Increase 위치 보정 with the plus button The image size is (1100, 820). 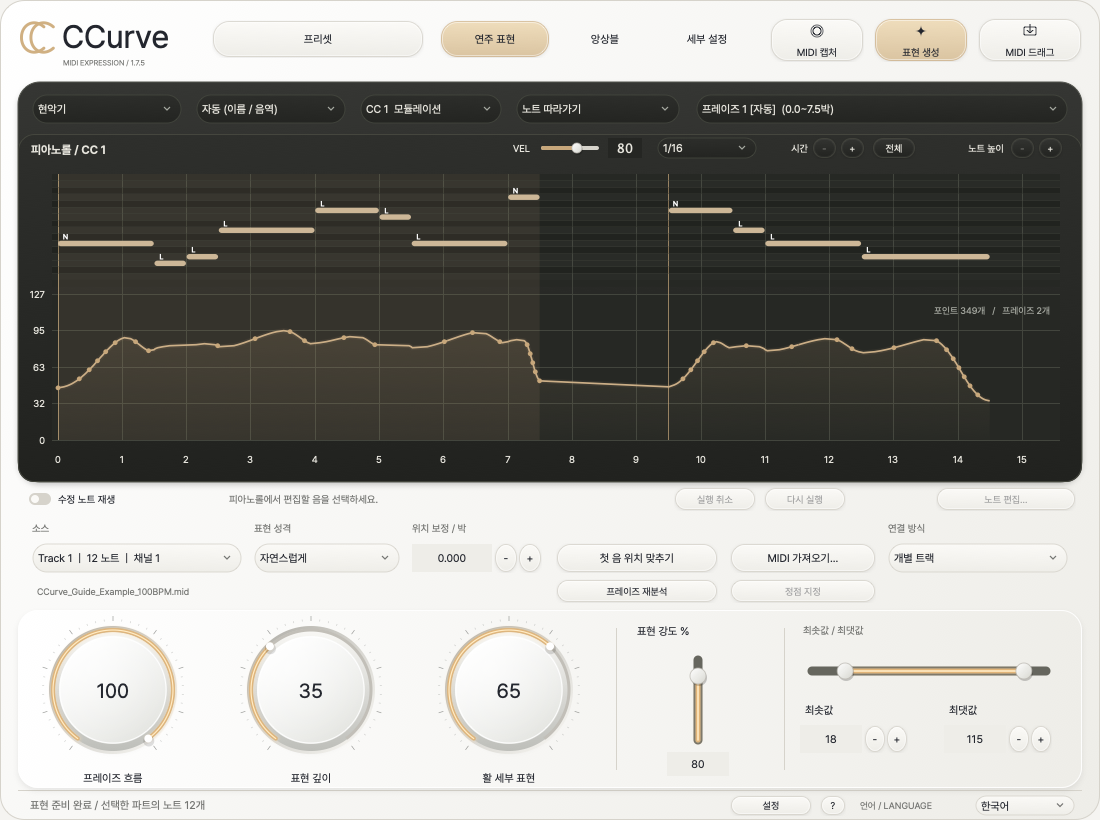pos(530,558)
